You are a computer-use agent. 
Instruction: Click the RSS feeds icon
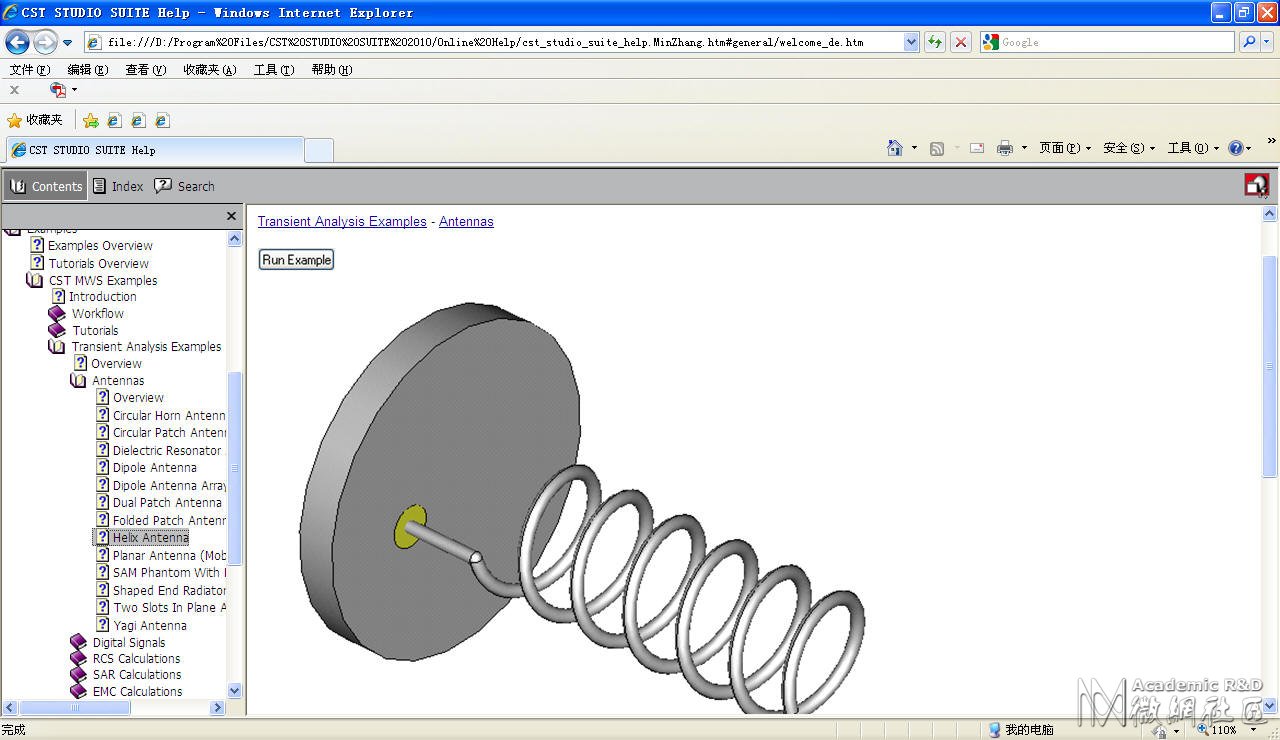coord(937,148)
